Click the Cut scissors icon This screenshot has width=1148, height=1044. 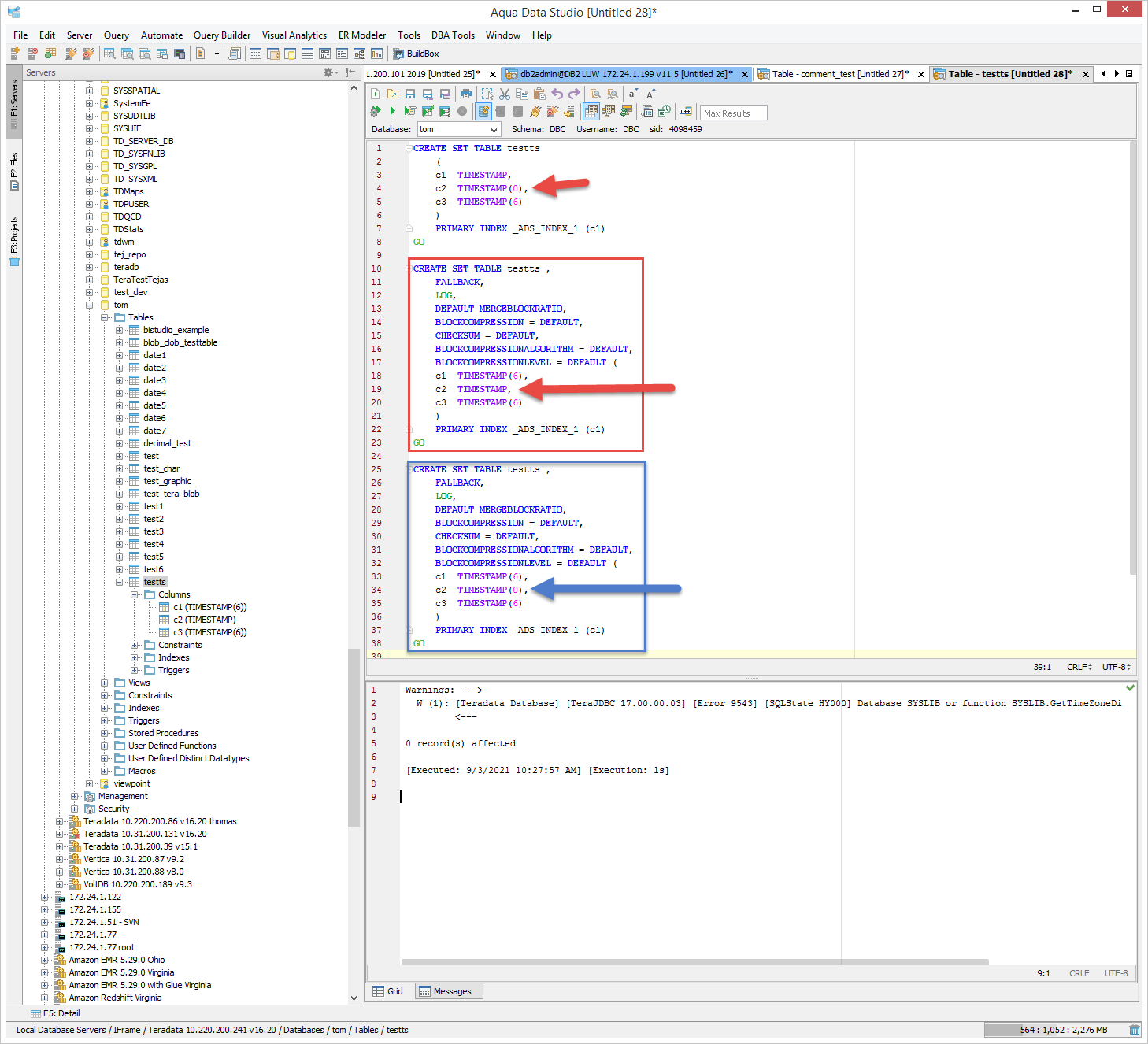(505, 94)
